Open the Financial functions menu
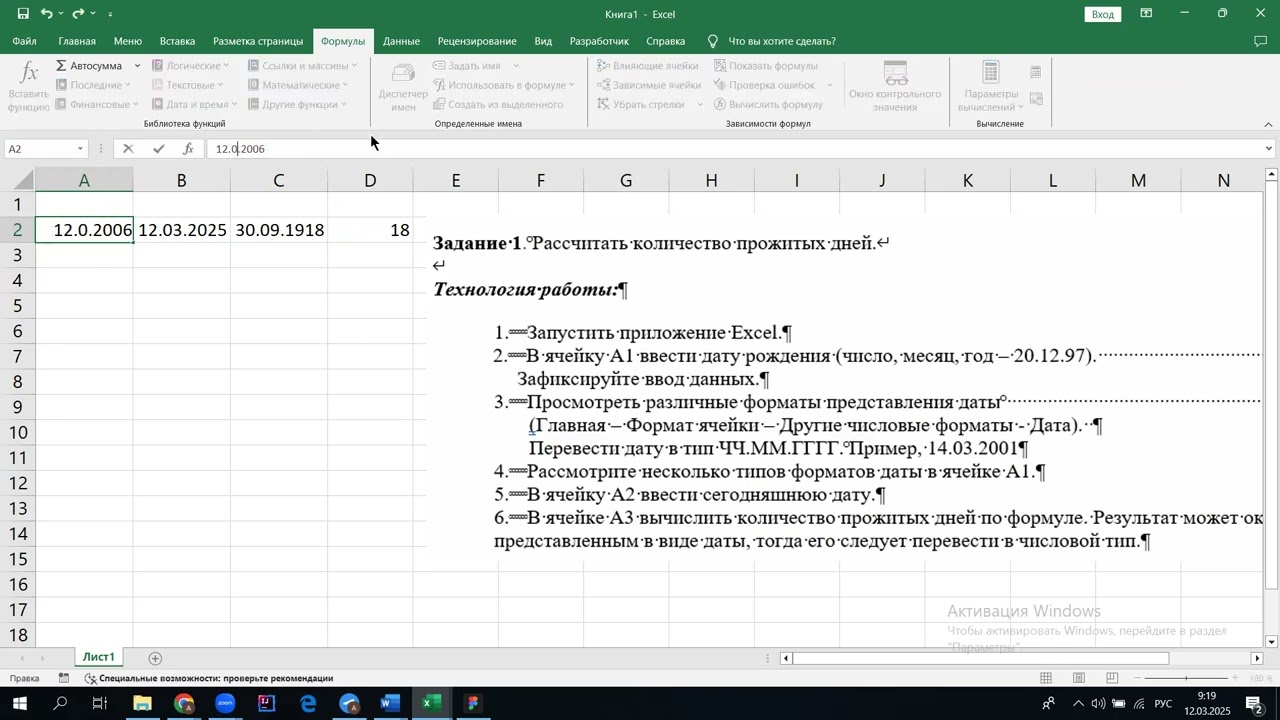The width and height of the screenshot is (1280, 720). pyautogui.click(x=98, y=104)
